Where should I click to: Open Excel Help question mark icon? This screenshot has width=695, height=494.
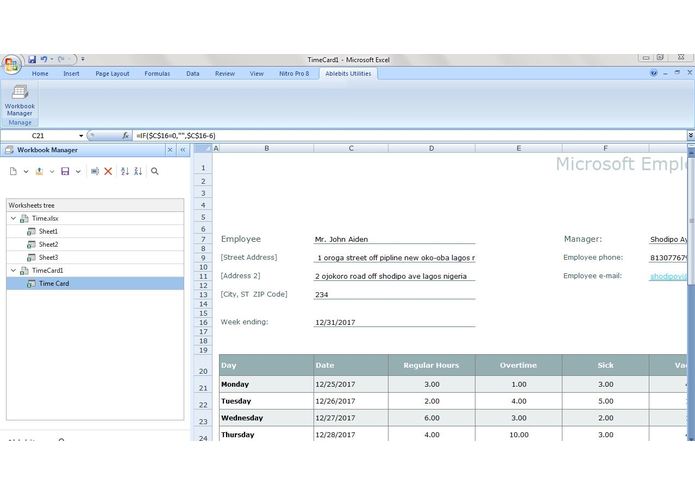pyautogui.click(x=654, y=73)
